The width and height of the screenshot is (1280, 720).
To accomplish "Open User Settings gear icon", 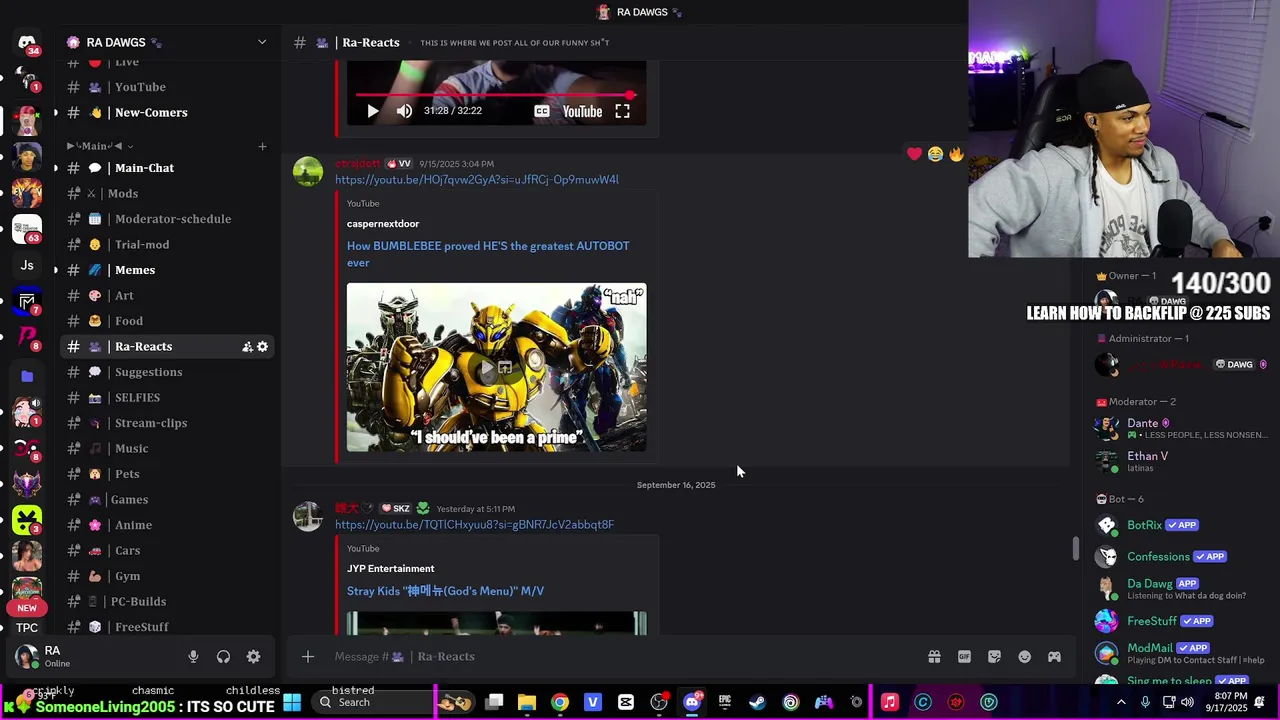I will [253, 657].
